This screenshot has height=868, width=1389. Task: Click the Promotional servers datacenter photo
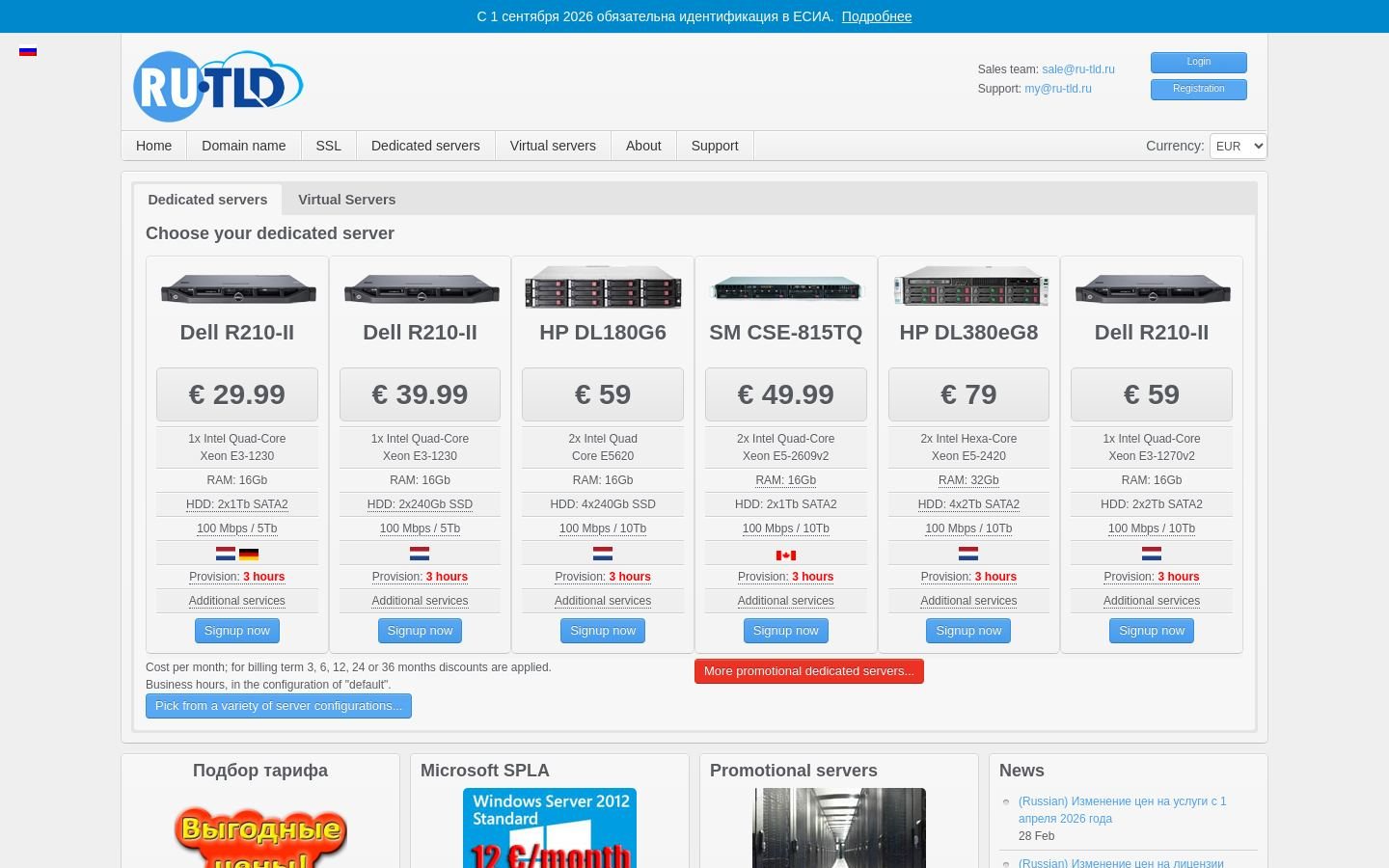click(839, 827)
